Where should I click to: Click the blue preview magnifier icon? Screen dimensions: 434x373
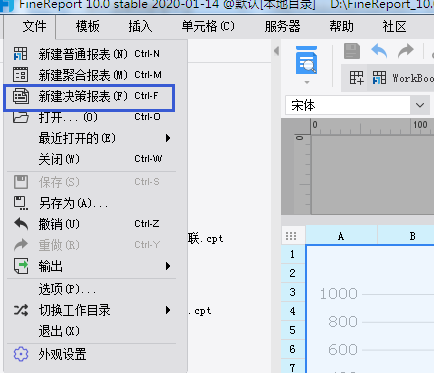point(306,60)
